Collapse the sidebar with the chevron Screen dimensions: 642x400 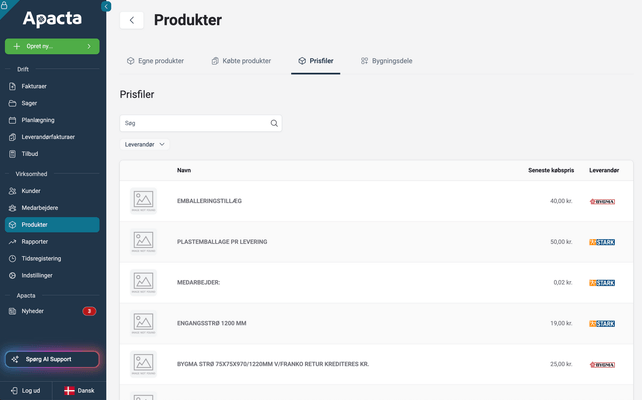click(107, 6)
